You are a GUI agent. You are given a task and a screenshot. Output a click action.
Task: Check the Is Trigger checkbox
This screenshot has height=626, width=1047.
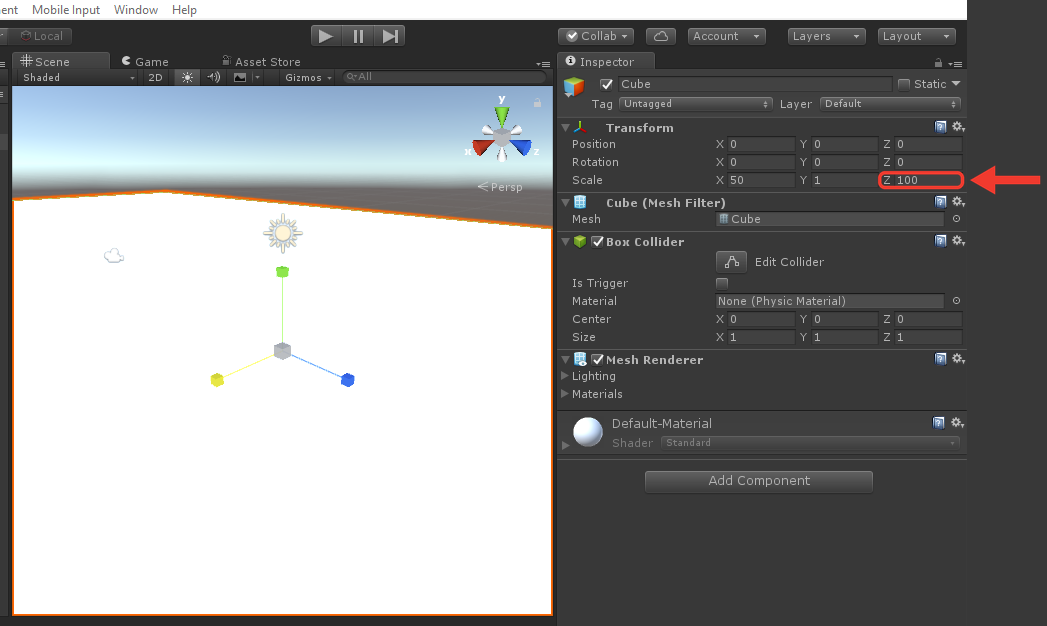pyautogui.click(x=722, y=283)
